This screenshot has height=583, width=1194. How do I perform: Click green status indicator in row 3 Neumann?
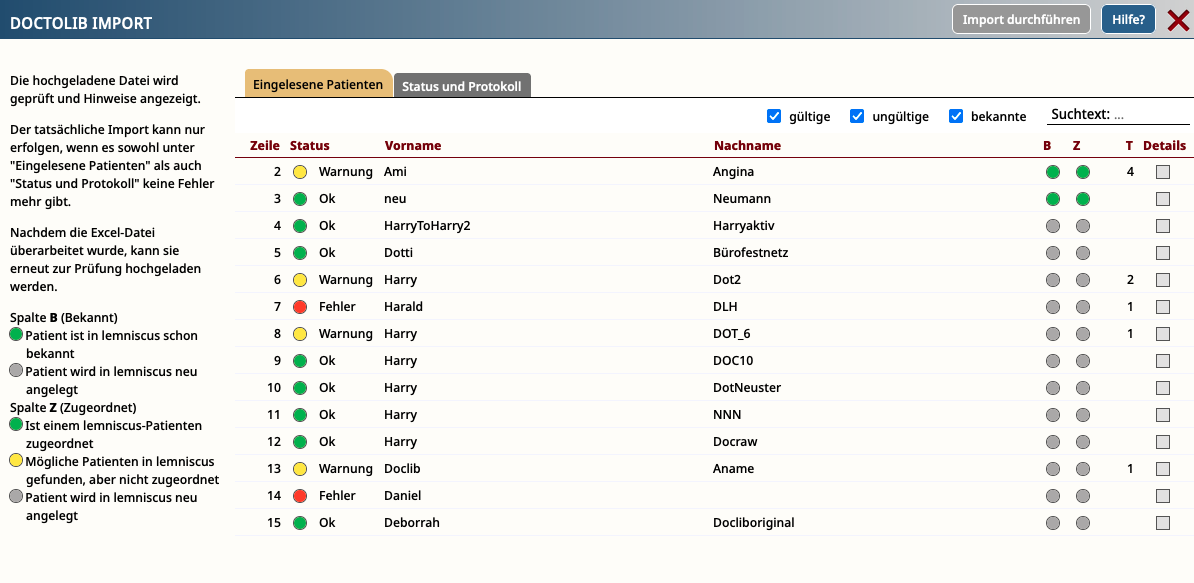pos(300,199)
